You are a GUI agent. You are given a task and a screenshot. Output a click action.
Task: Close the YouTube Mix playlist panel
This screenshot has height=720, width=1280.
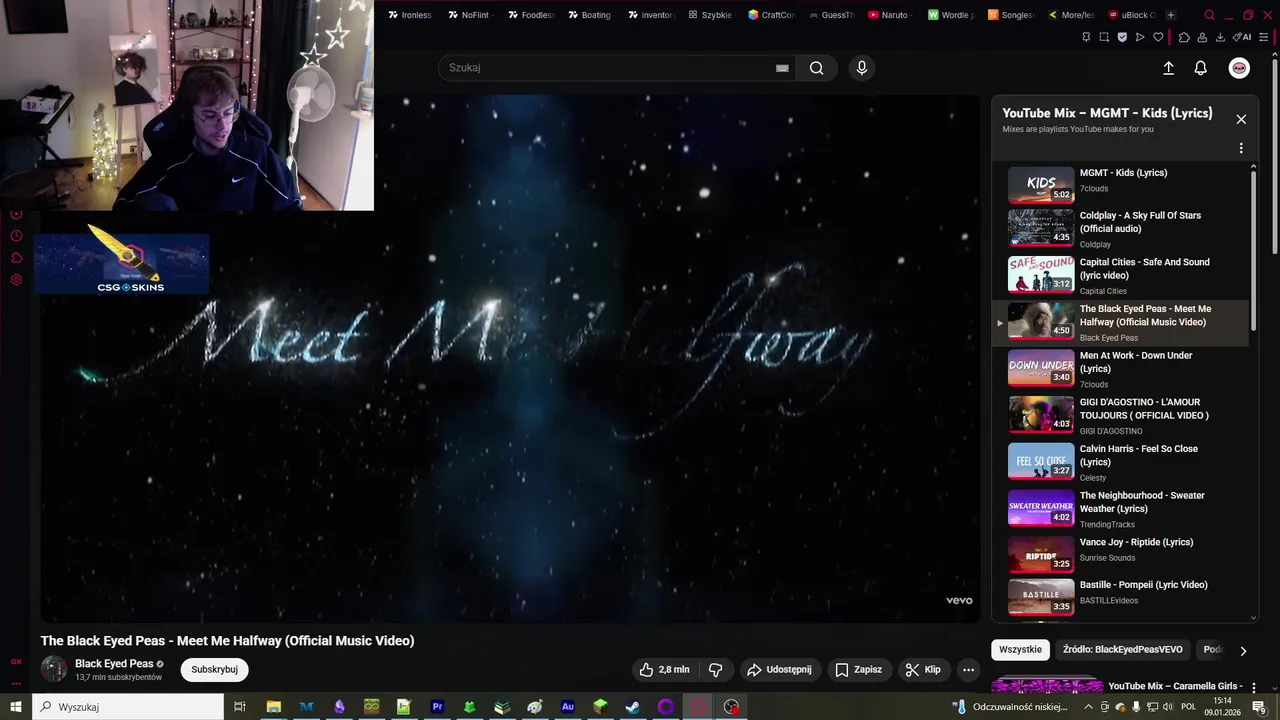(x=1241, y=119)
